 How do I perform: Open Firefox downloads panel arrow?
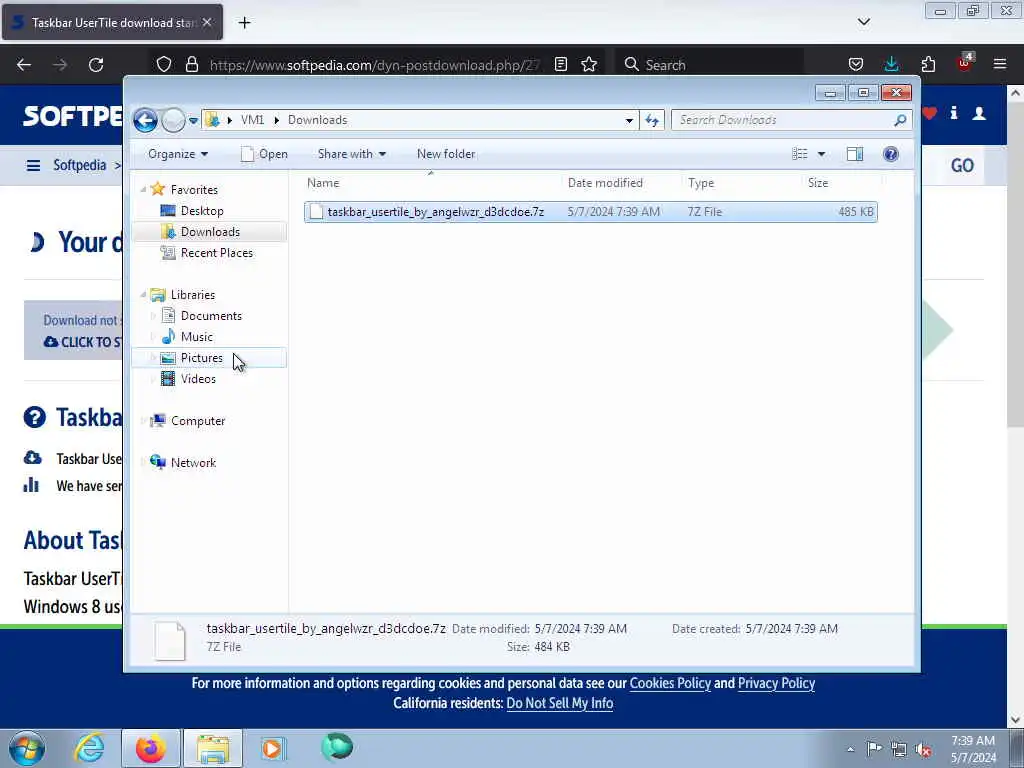(891, 64)
